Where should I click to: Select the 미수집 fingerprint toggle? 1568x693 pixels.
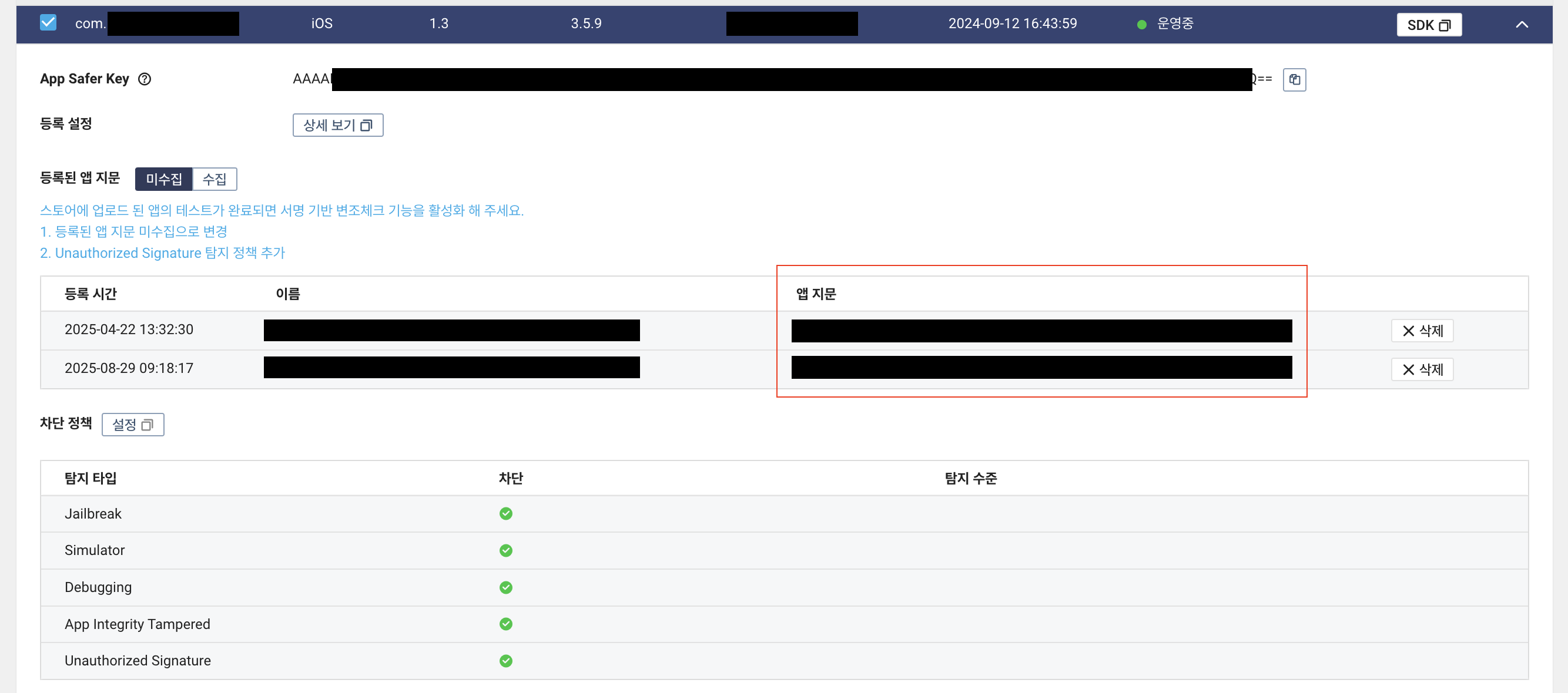pos(164,180)
